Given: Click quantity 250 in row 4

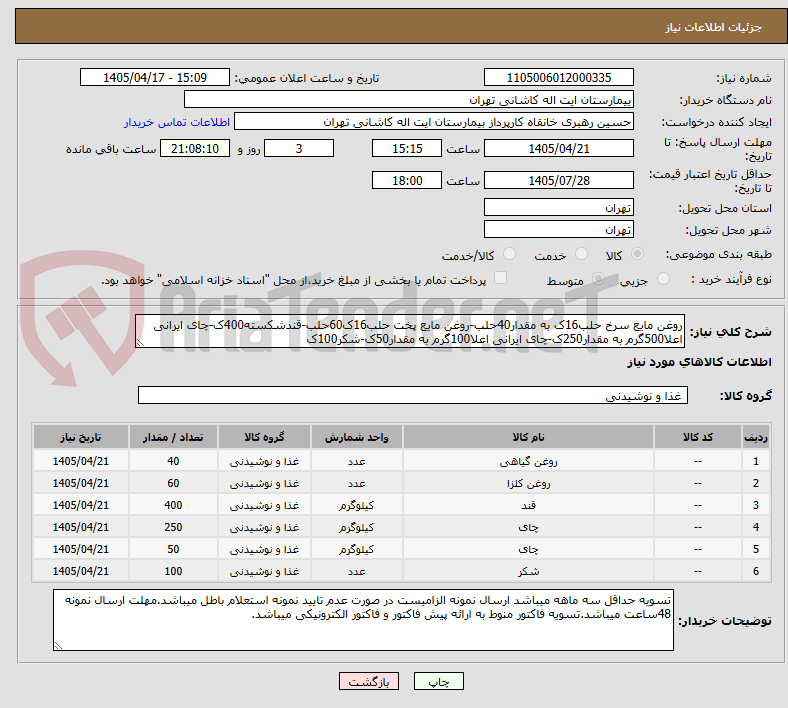Looking at the screenshot, I should click(173, 528).
